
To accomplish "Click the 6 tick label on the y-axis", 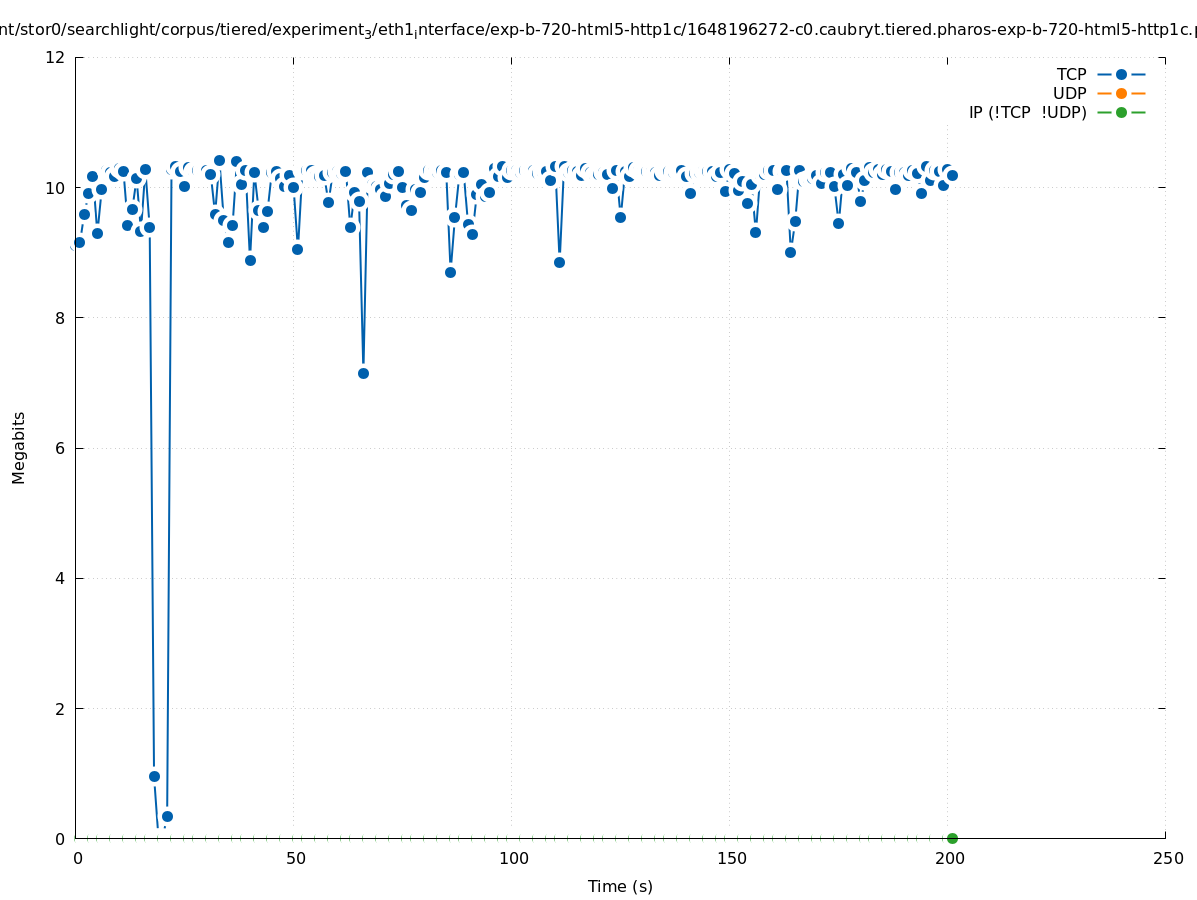I will tap(60, 448).
